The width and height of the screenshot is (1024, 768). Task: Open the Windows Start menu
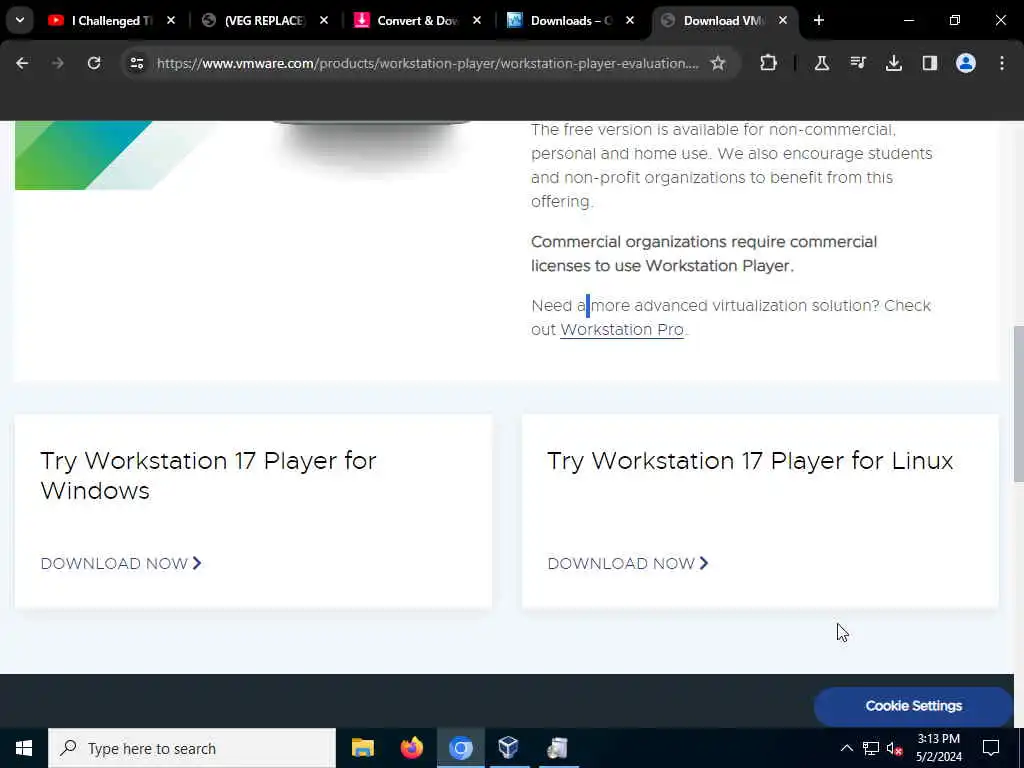[x=24, y=748]
